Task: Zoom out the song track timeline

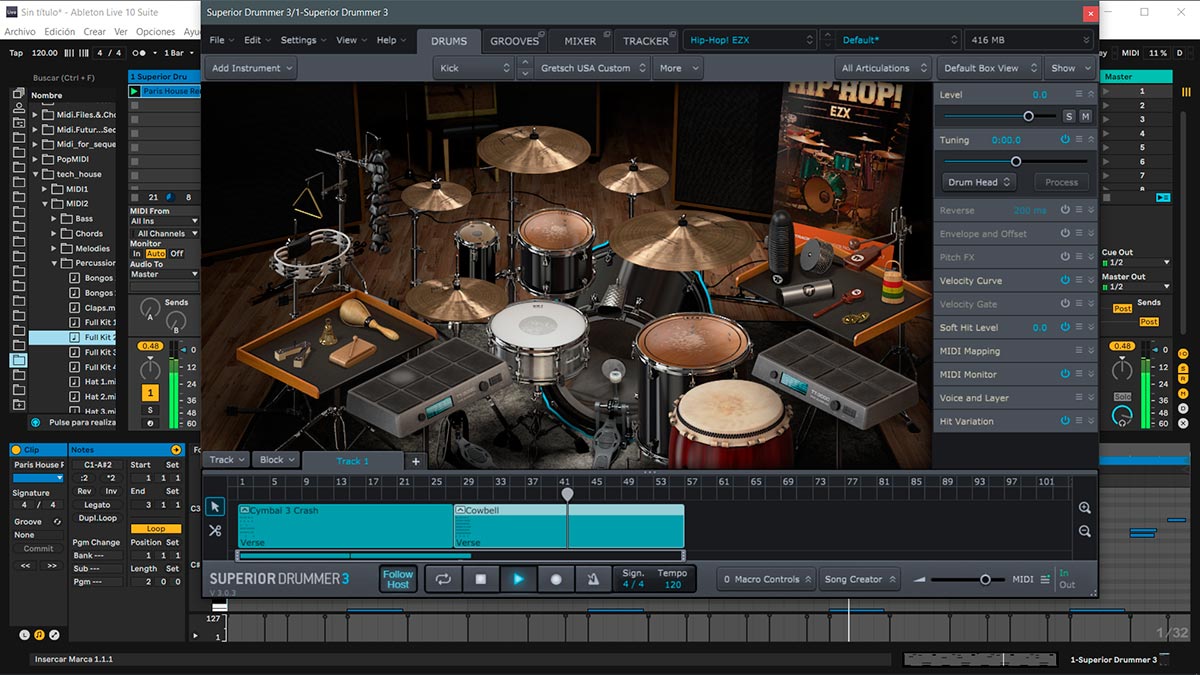Action: pos(1085,531)
